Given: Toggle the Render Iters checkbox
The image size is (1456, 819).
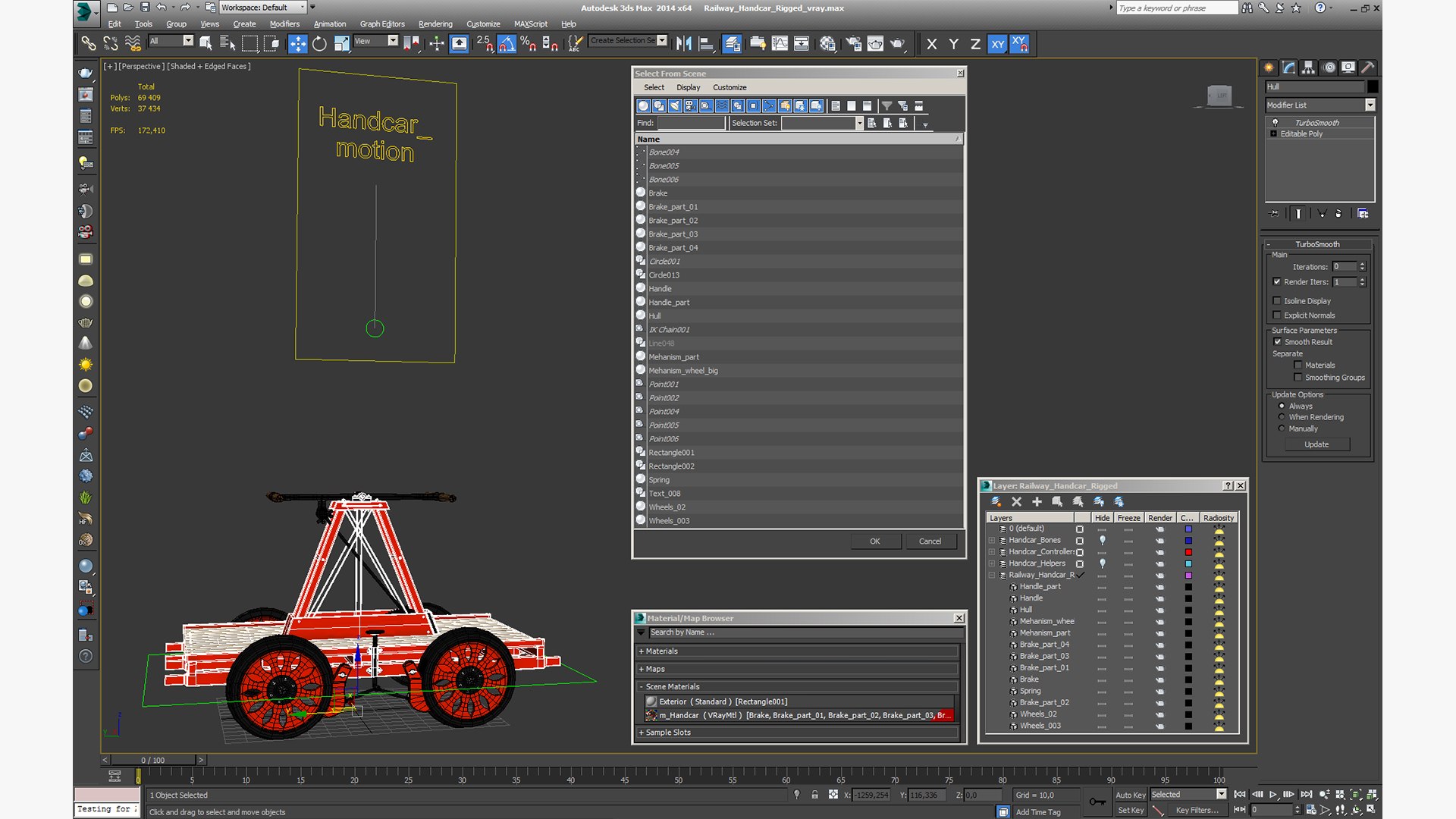Looking at the screenshot, I should coord(1277,282).
